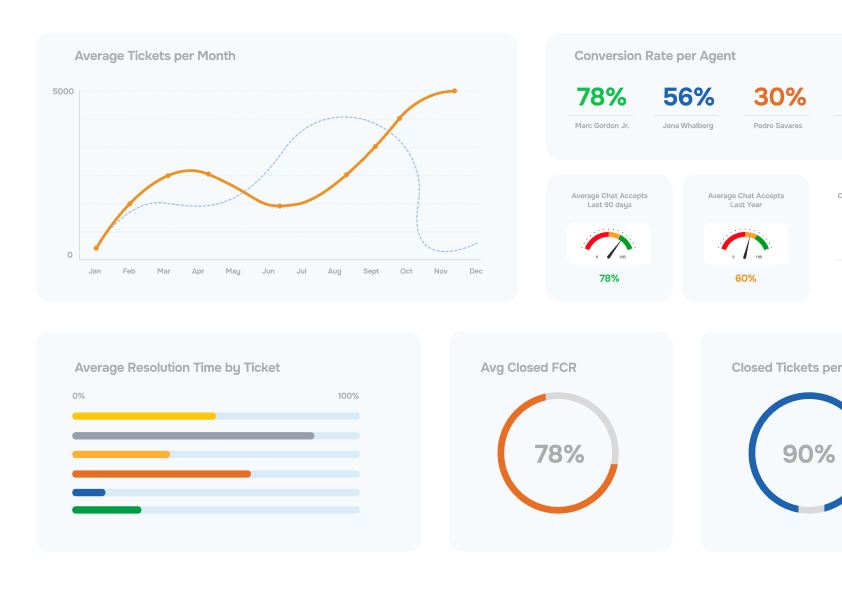Screen dimensions: 842x589
Task: Click the orange line's November peak data point
Action: [x=454, y=91]
